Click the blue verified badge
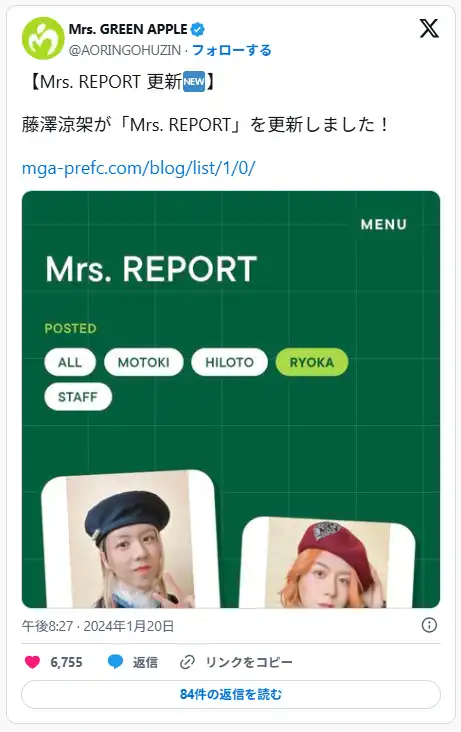This screenshot has height=732, width=461. (x=198, y=29)
